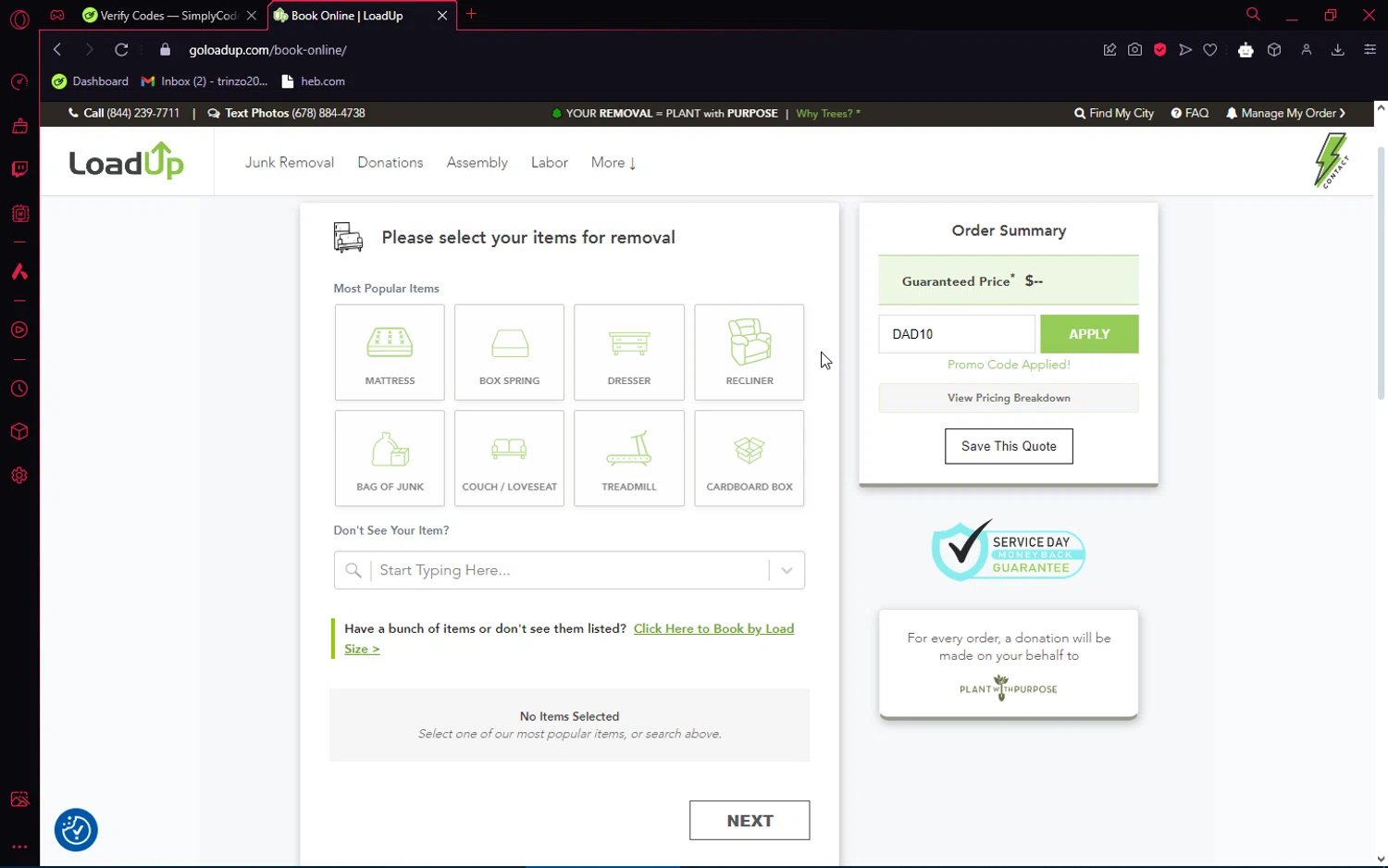Pick the Recliner item tile
The width and height of the screenshot is (1388, 868).
750,353
